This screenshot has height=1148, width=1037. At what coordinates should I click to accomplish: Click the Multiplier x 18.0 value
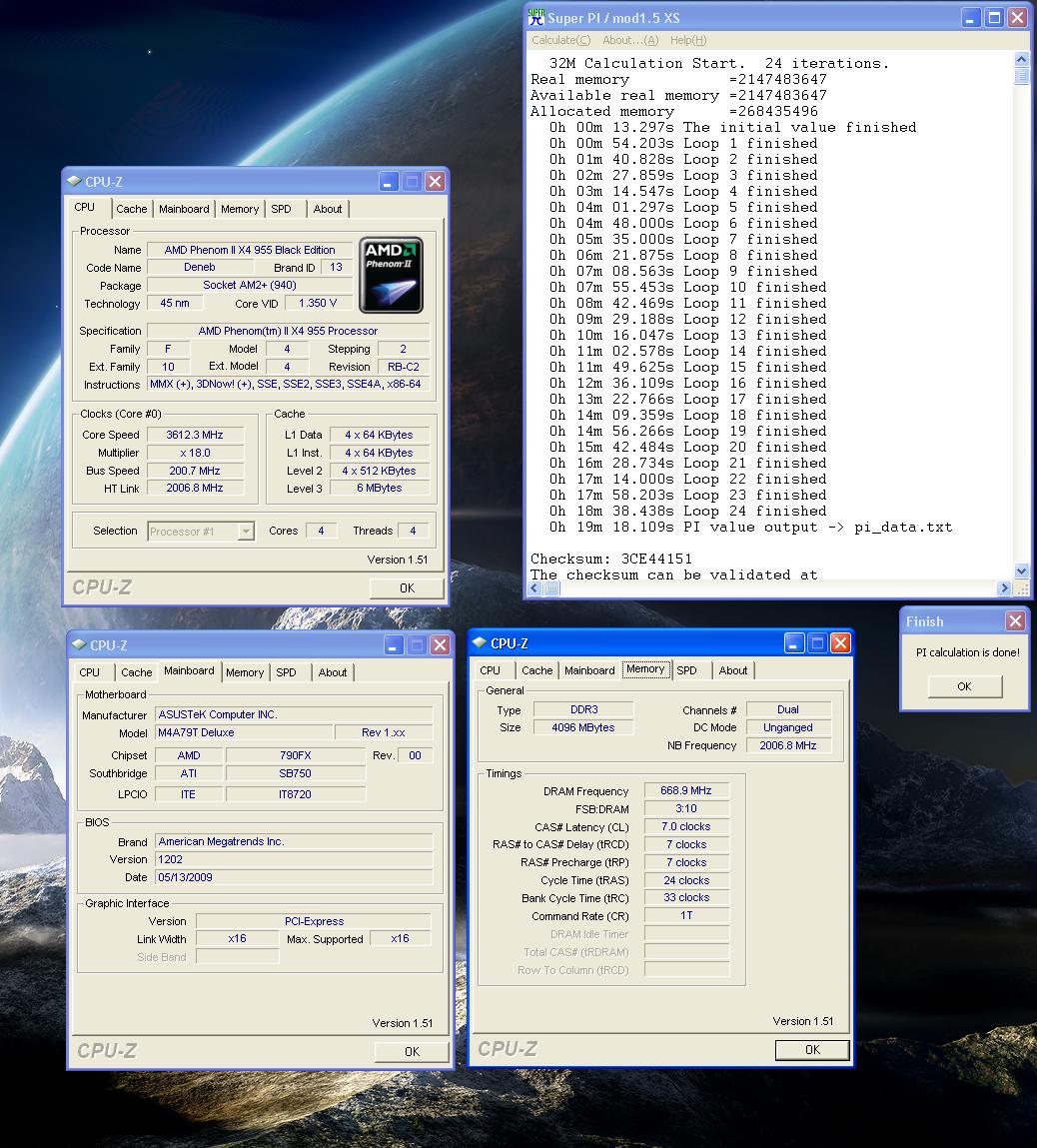pyautogui.click(x=195, y=453)
